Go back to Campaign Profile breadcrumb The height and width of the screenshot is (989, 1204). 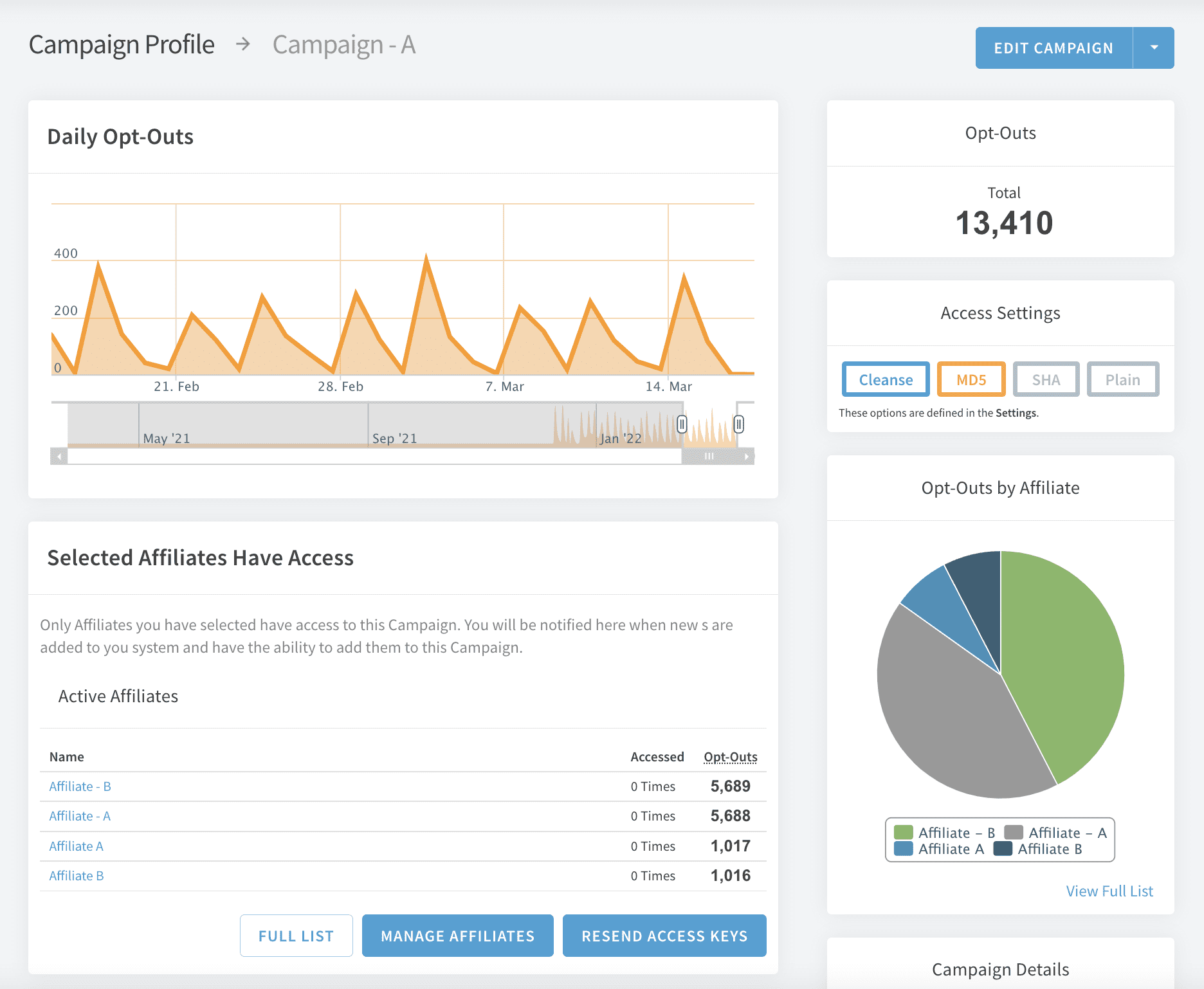click(122, 45)
